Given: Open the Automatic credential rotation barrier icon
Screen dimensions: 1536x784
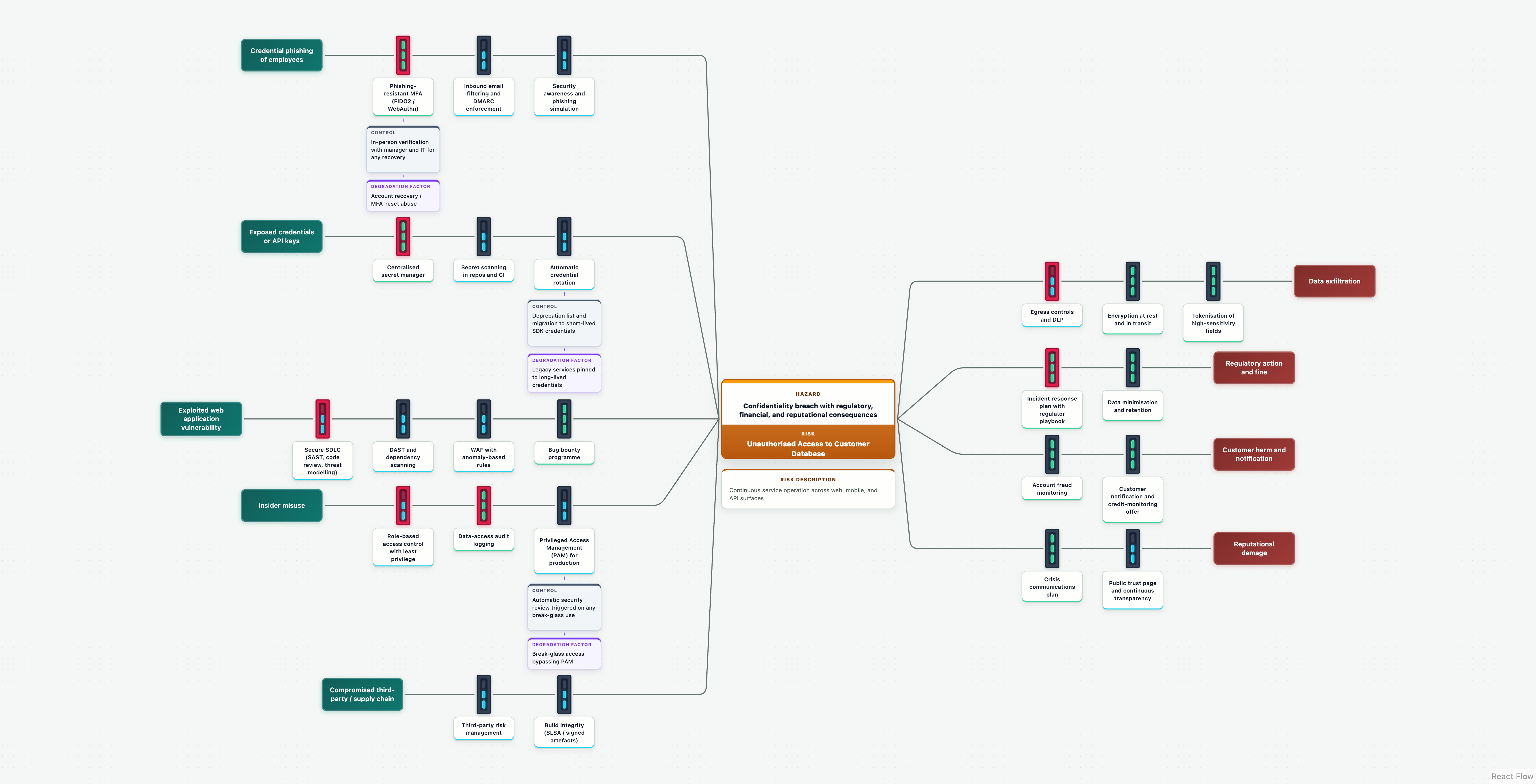Looking at the screenshot, I should (x=564, y=237).
